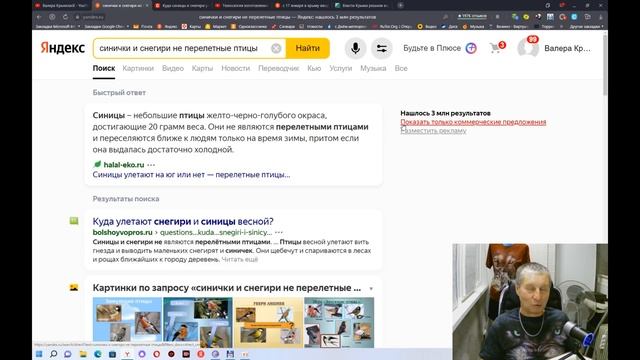The height and width of the screenshot is (360, 640).
Task: Click the user avatar with notification badge
Action: pyautogui.click(x=528, y=47)
